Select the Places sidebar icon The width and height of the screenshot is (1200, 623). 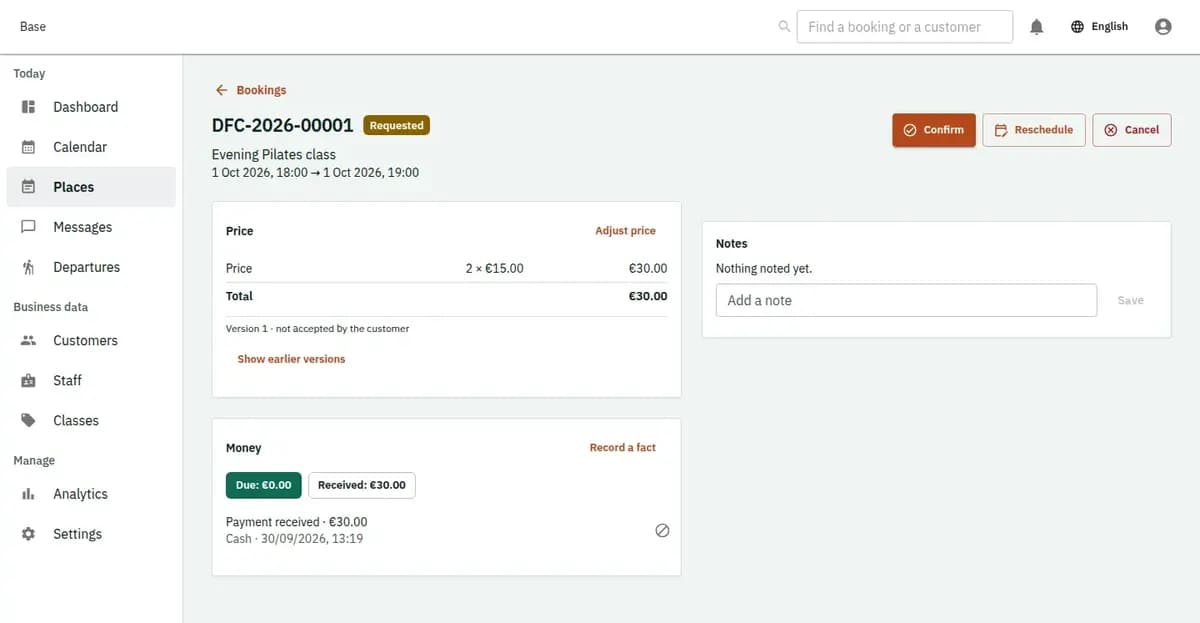point(29,187)
